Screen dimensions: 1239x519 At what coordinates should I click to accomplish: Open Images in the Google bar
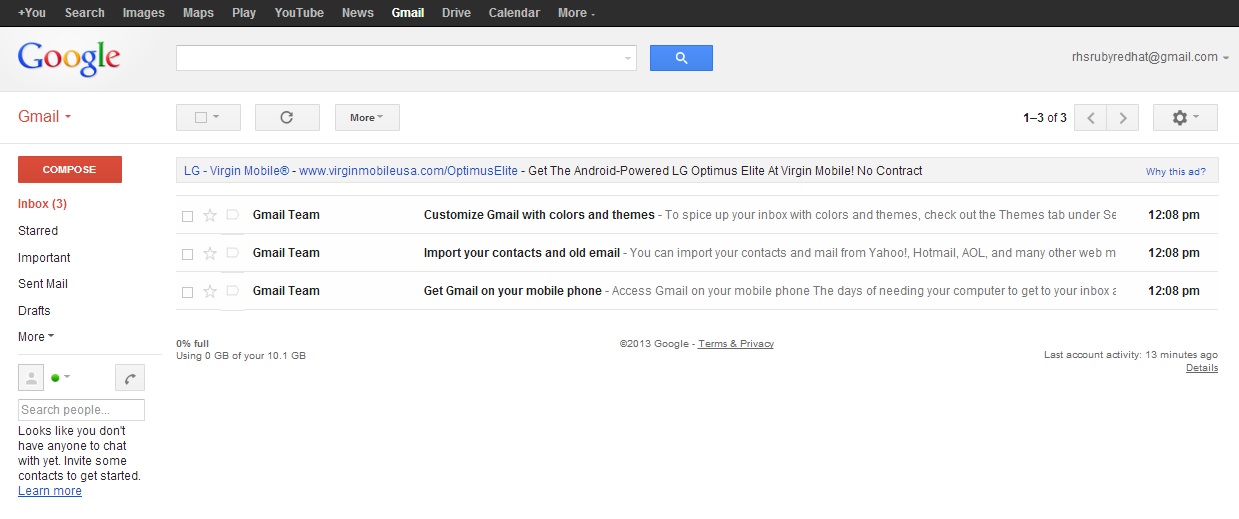pyautogui.click(x=144, y=13)
